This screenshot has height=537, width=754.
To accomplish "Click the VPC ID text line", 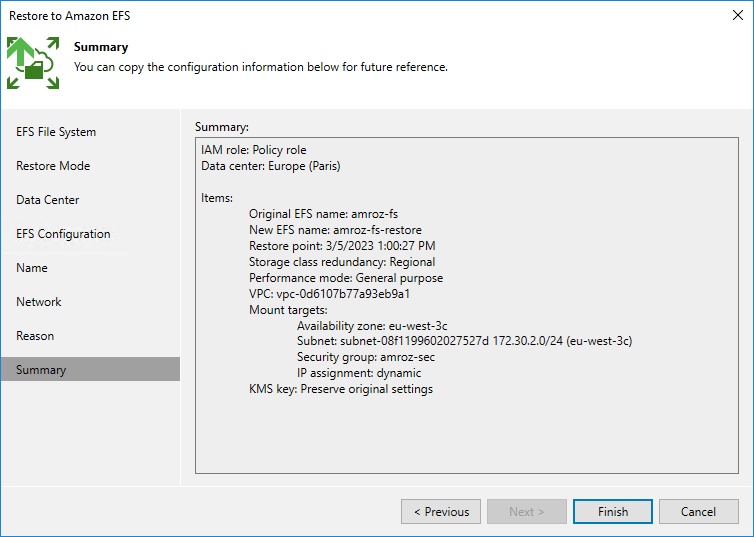I will (329, 294).
